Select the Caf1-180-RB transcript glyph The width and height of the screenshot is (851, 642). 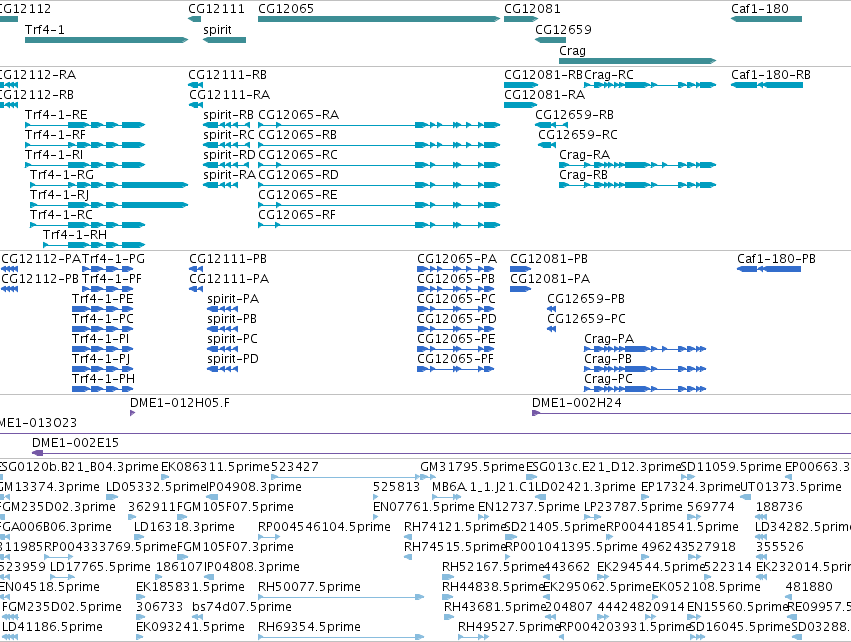(x=767, y=85)
